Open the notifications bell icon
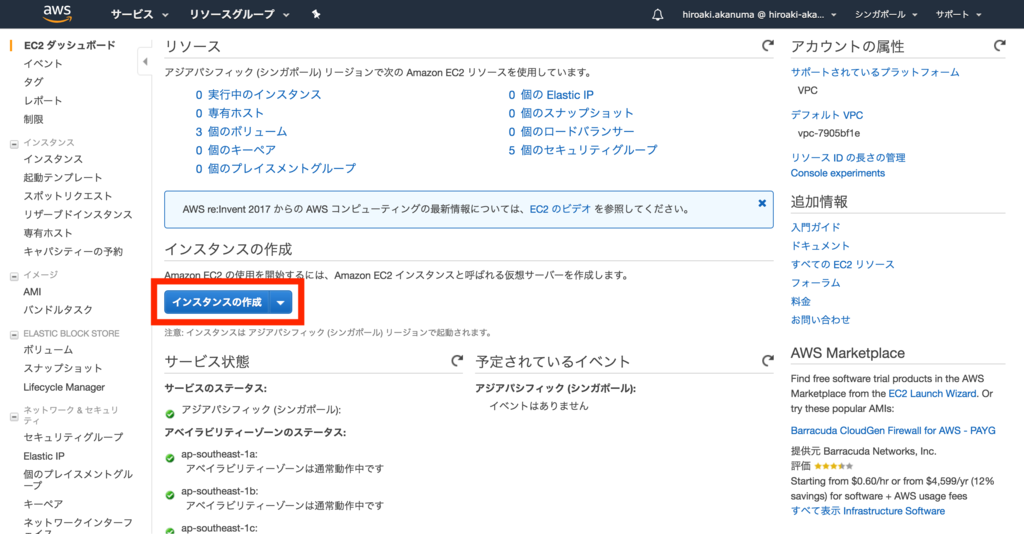This screenshot has height=534, width=1024. point(658,14)
